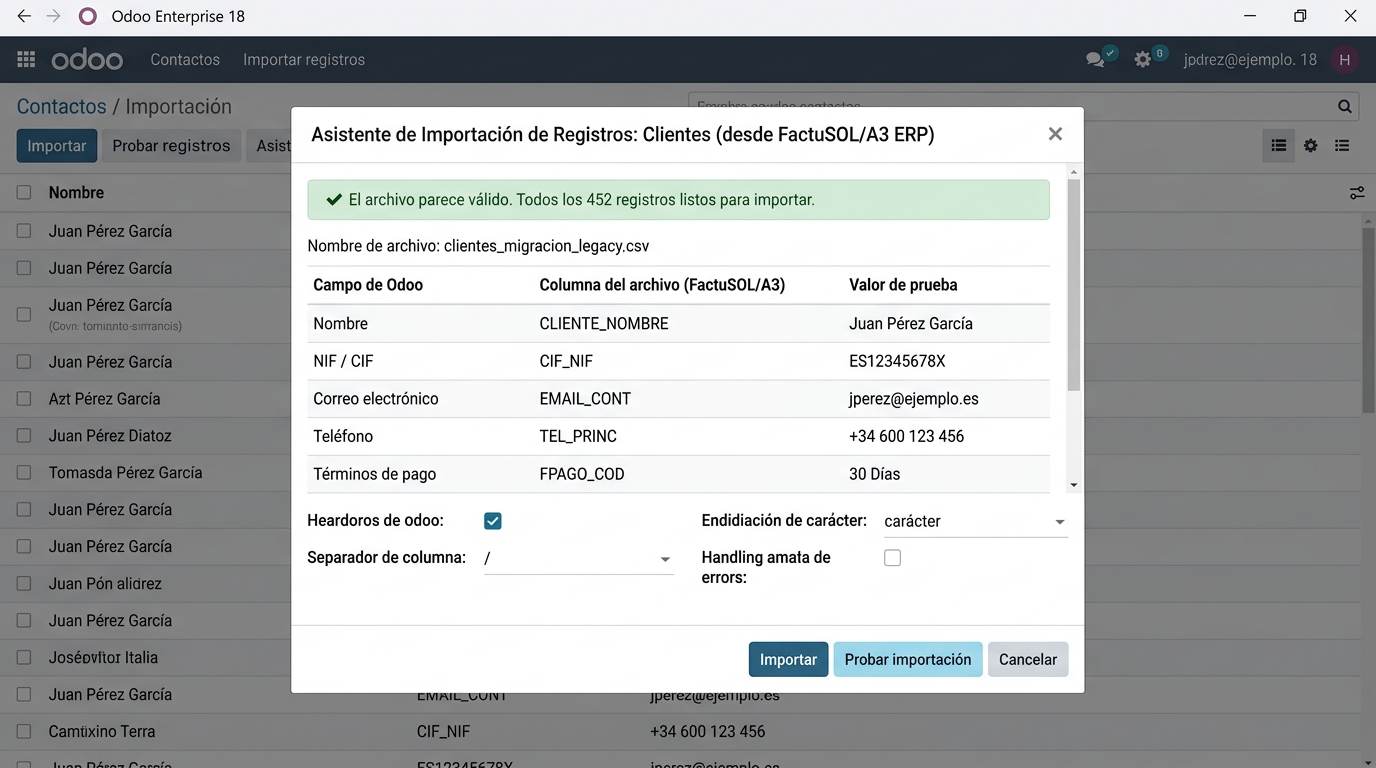Click the dialog scrollbar down arrow
The image size is (1376, 768).
click(1074, 485)
